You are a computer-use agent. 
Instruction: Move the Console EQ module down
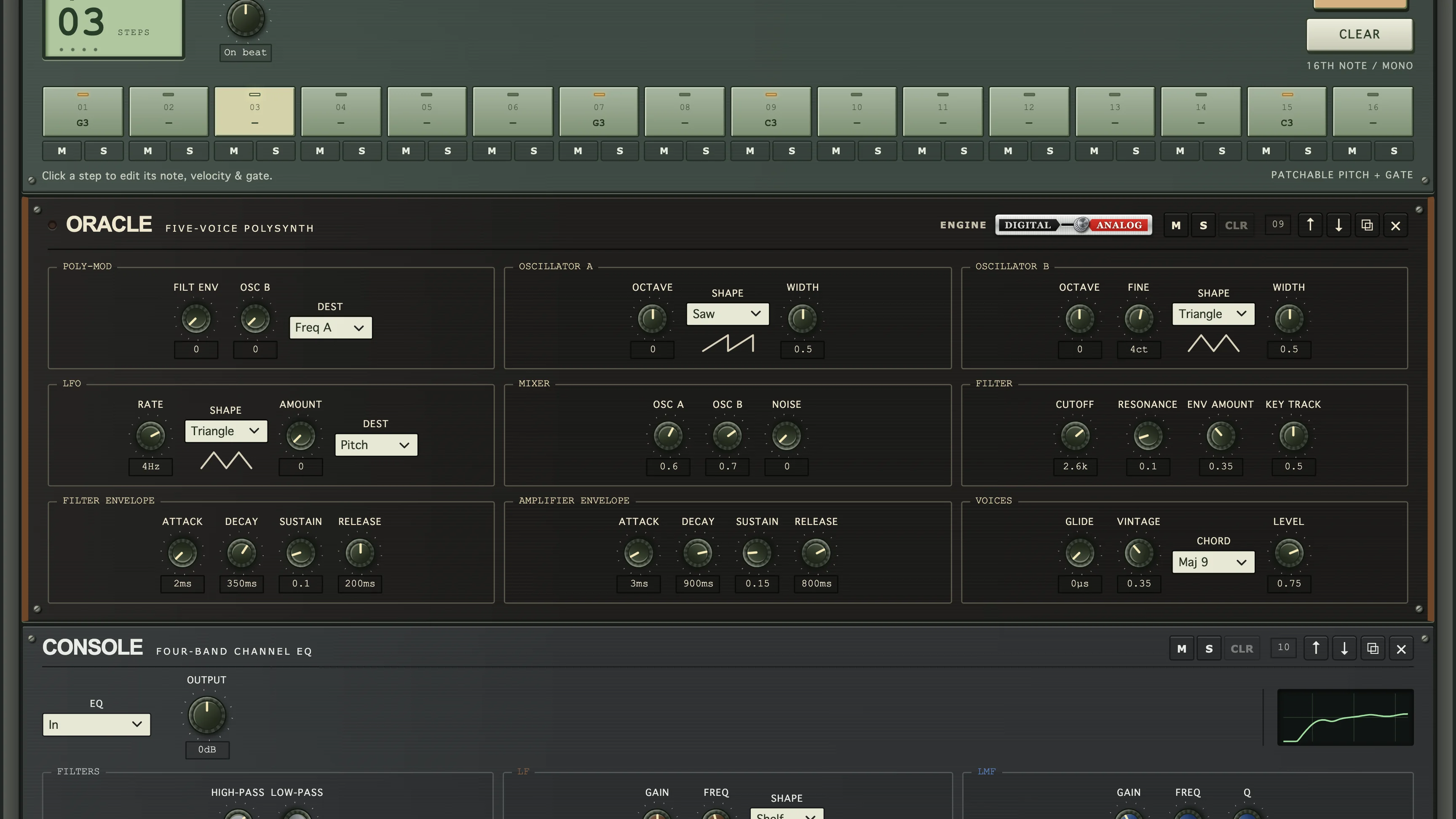point(1344,648)
